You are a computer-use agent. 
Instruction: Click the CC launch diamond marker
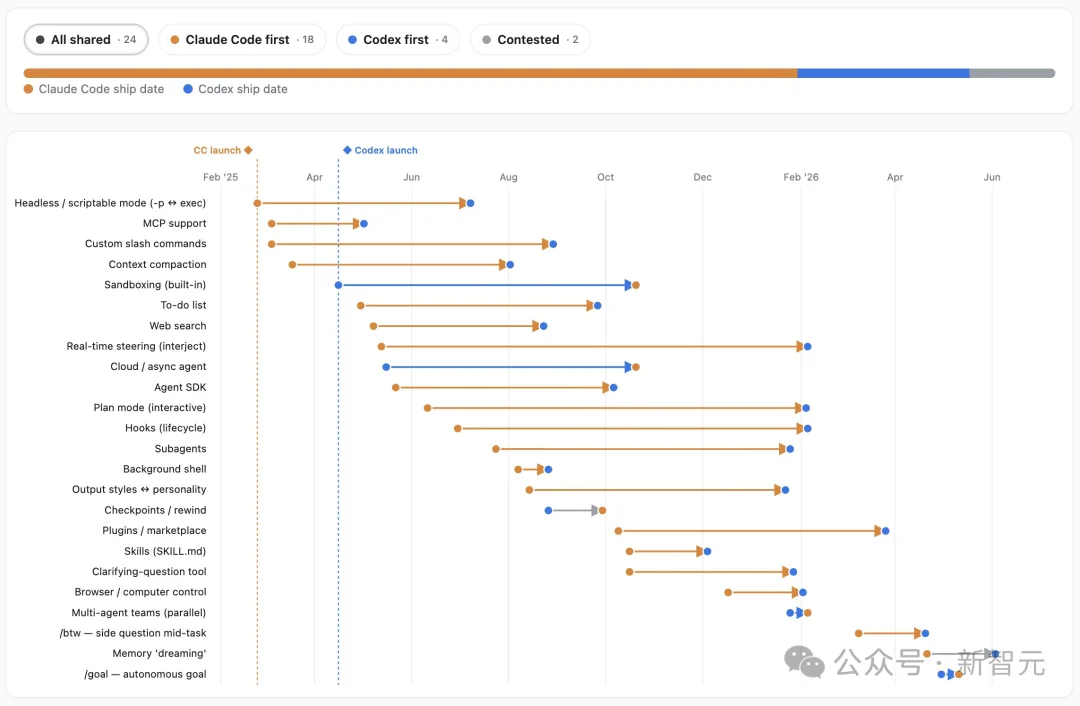pos(249,150)
